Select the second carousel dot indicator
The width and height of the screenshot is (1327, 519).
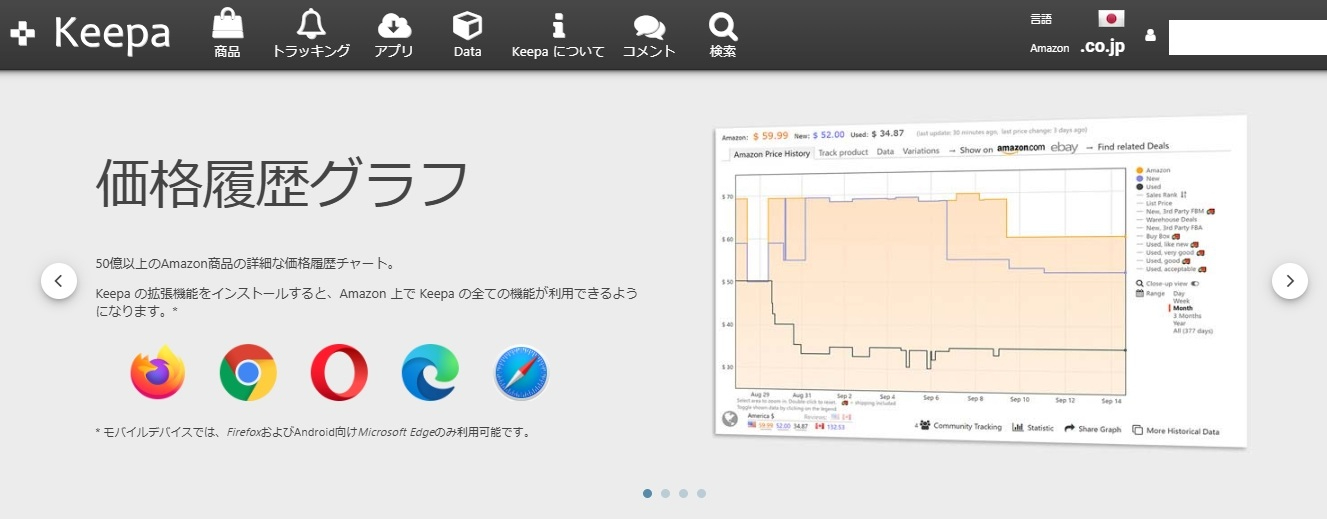coord(665,493)
